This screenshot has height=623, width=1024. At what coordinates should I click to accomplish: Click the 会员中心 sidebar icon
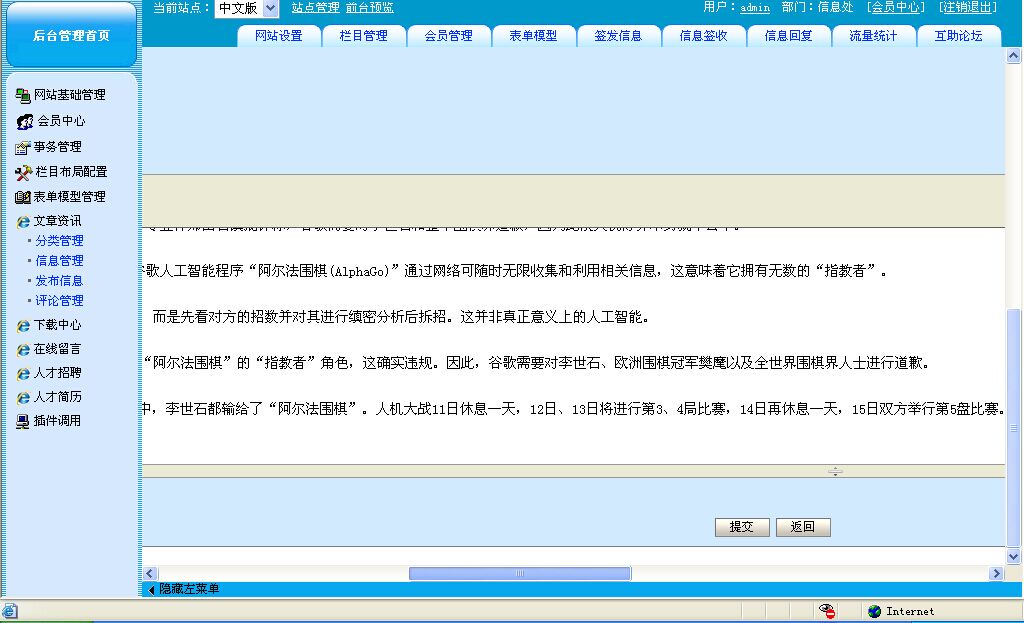click(25, 121)
